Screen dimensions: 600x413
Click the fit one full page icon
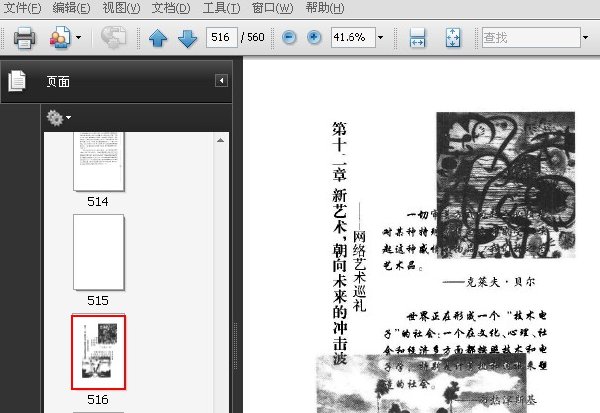point(453,38)
